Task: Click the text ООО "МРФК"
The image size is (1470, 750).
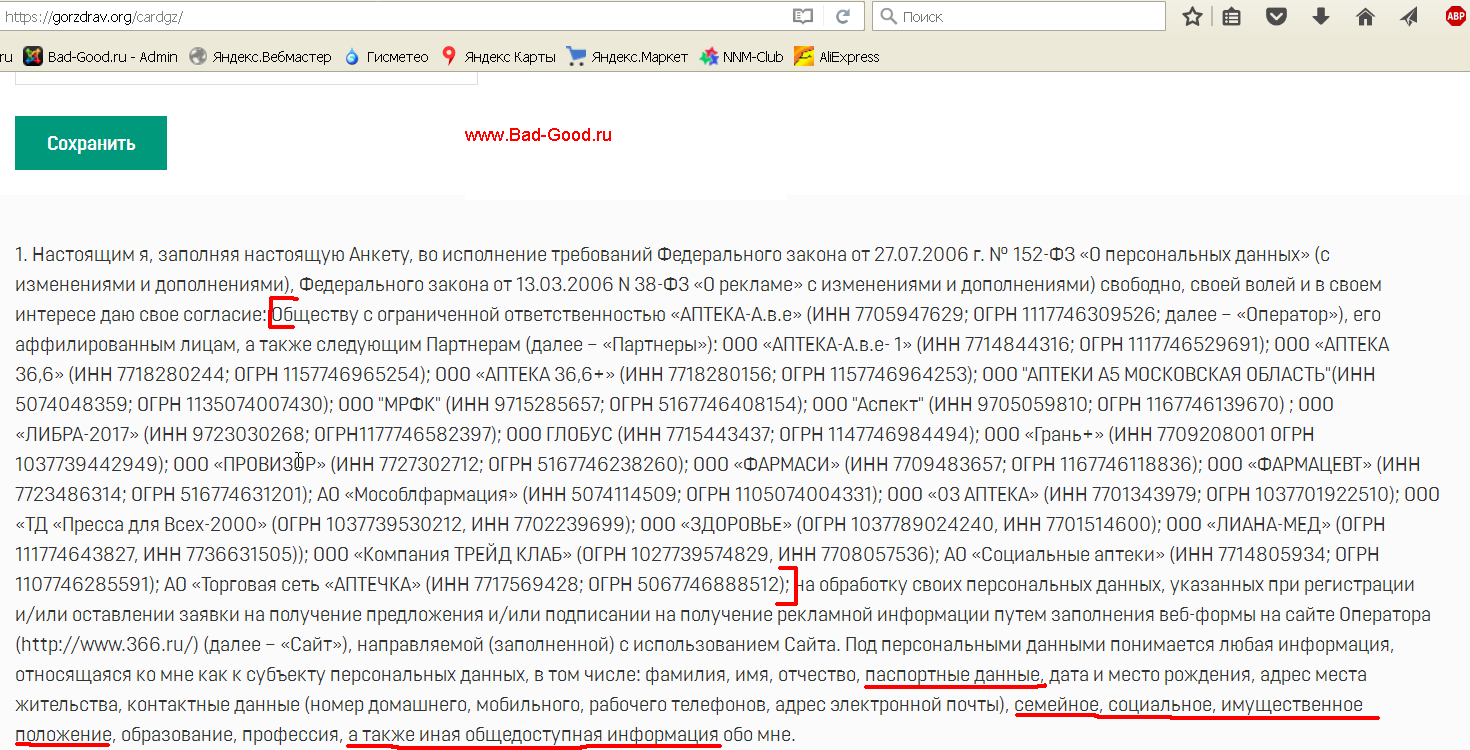Action: [x=389, y=404]
